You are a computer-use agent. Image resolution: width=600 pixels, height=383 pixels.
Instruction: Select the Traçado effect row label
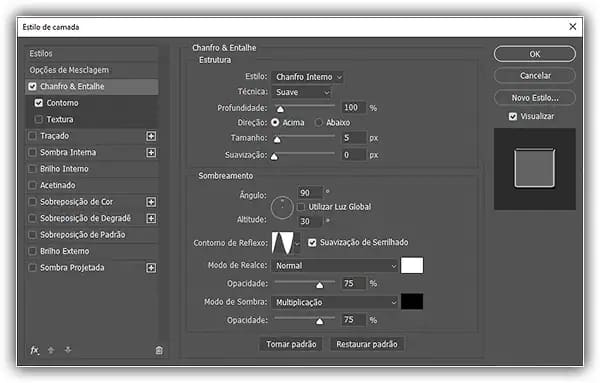click(55, 136)
